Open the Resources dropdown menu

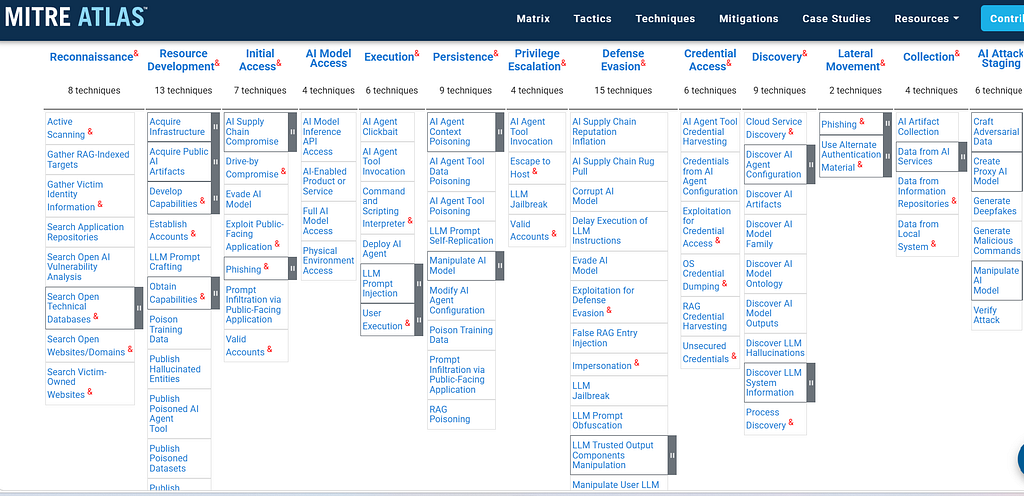click(927, 18)
